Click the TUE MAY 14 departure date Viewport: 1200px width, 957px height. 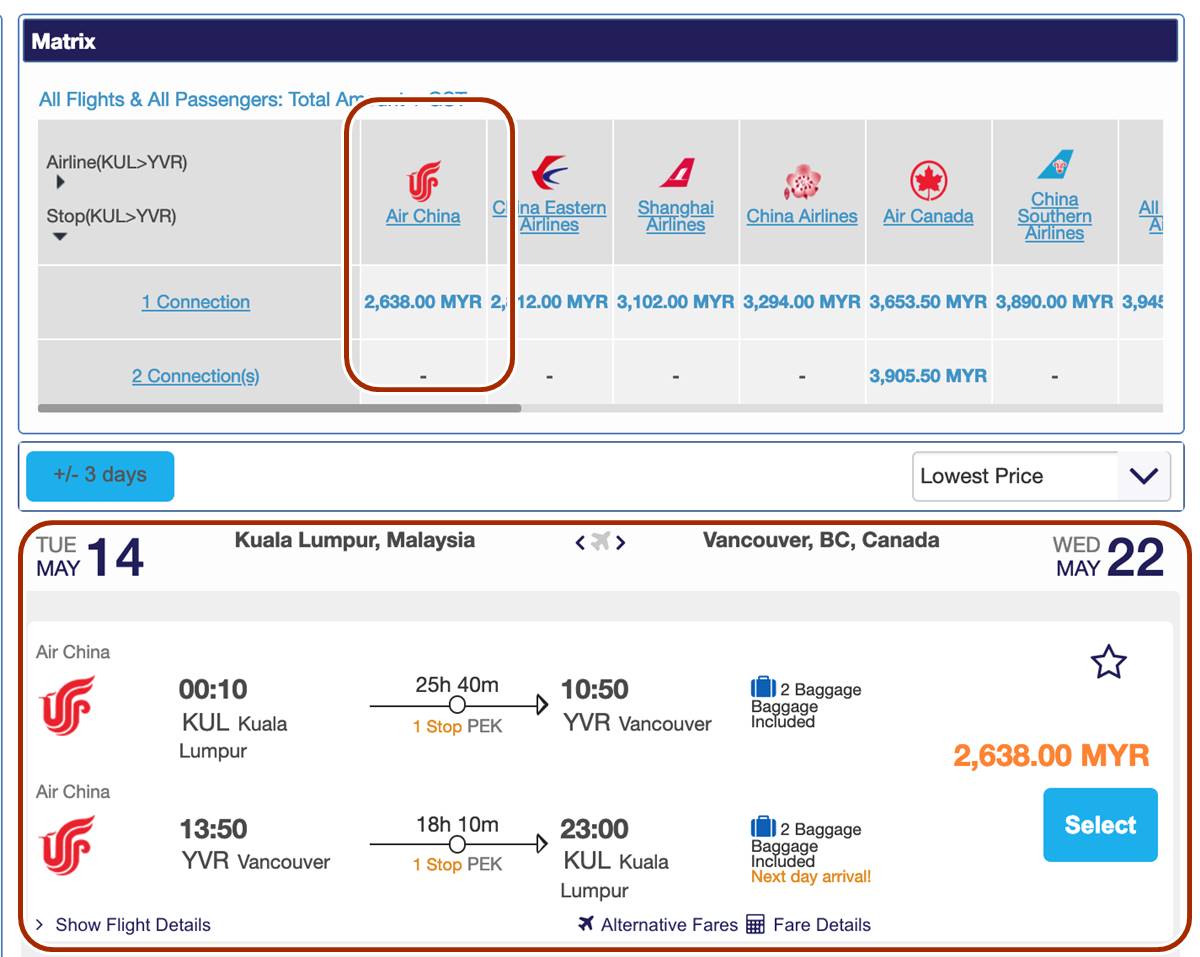click(90, 558)
